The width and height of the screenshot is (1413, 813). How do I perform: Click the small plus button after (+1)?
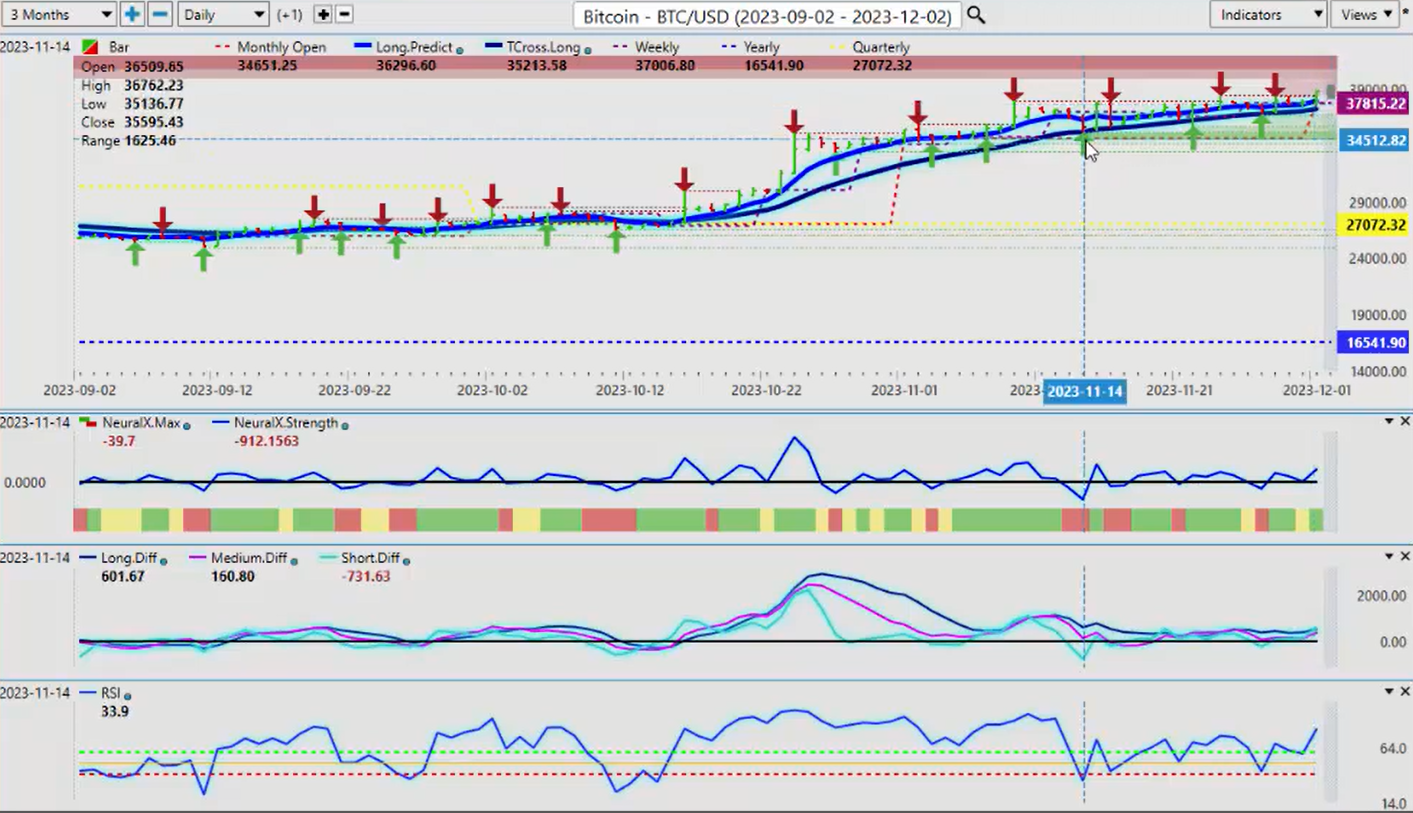323,14
